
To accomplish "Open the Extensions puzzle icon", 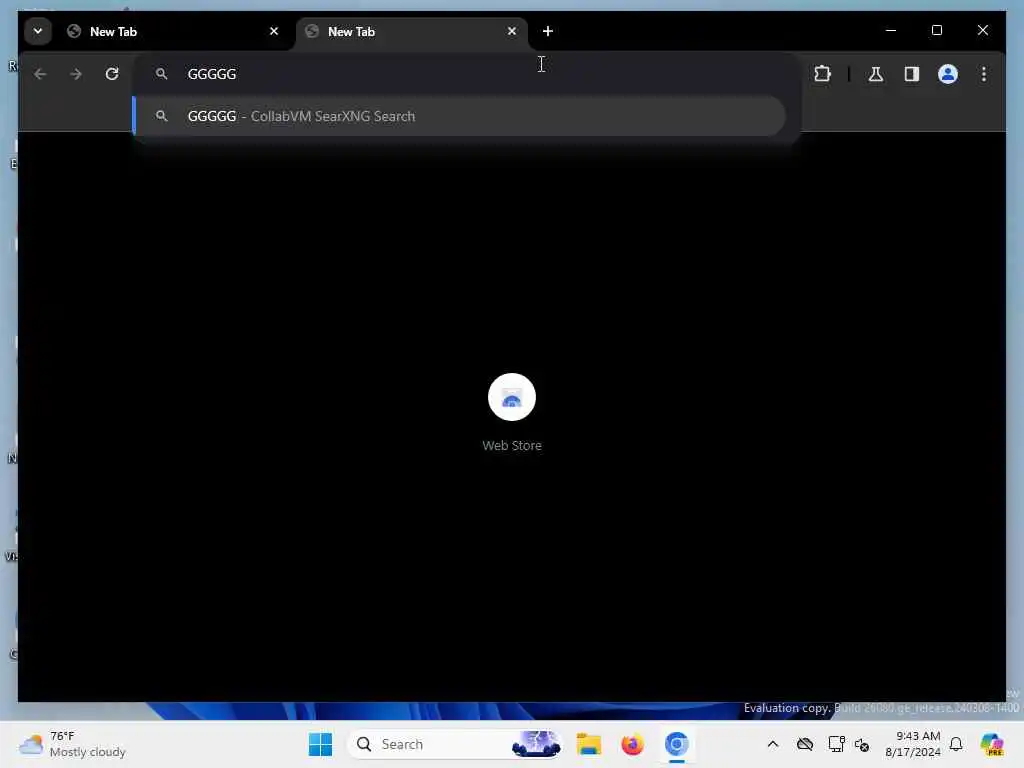I will (823, 74).
